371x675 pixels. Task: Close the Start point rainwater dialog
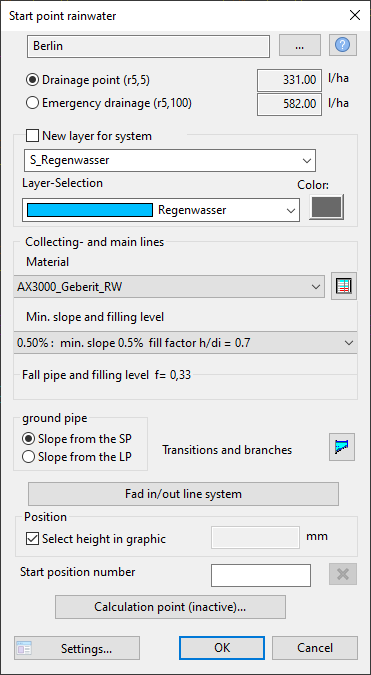point(354,16)
